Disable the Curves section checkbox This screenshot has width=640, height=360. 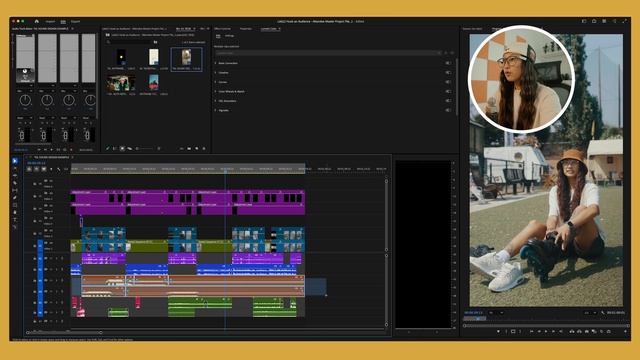(x=448, y=82)
